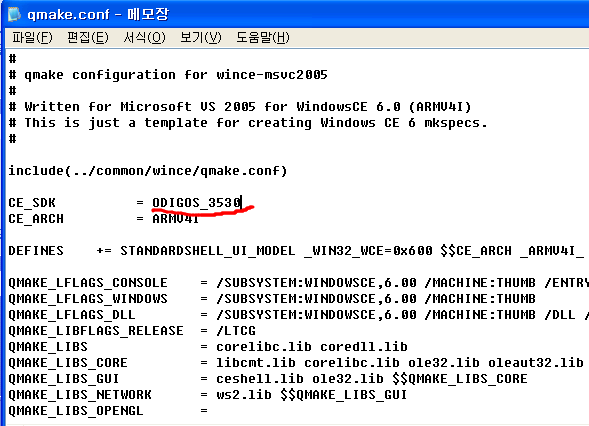Screen dimensions: 589x426
Task: Click QMAKE_LIBS_GUI variable name
Action: pyautogui.click(x=64, y=378)
